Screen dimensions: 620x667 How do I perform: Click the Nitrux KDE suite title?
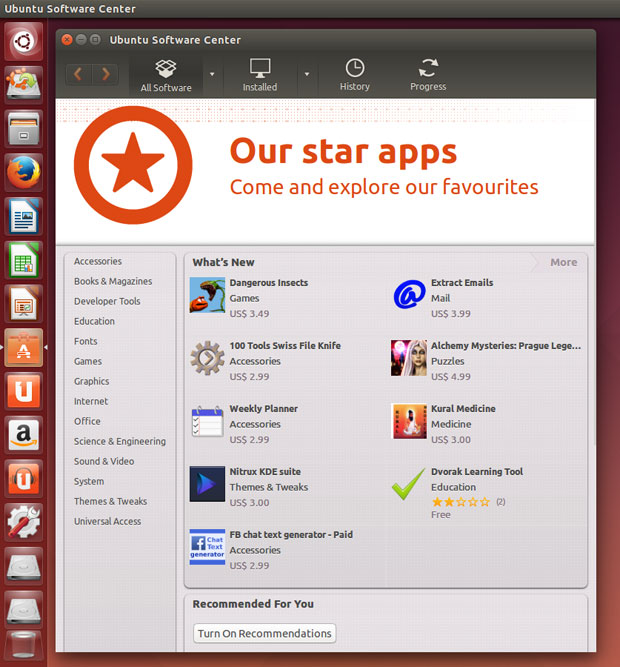click(x=265, y=471)
